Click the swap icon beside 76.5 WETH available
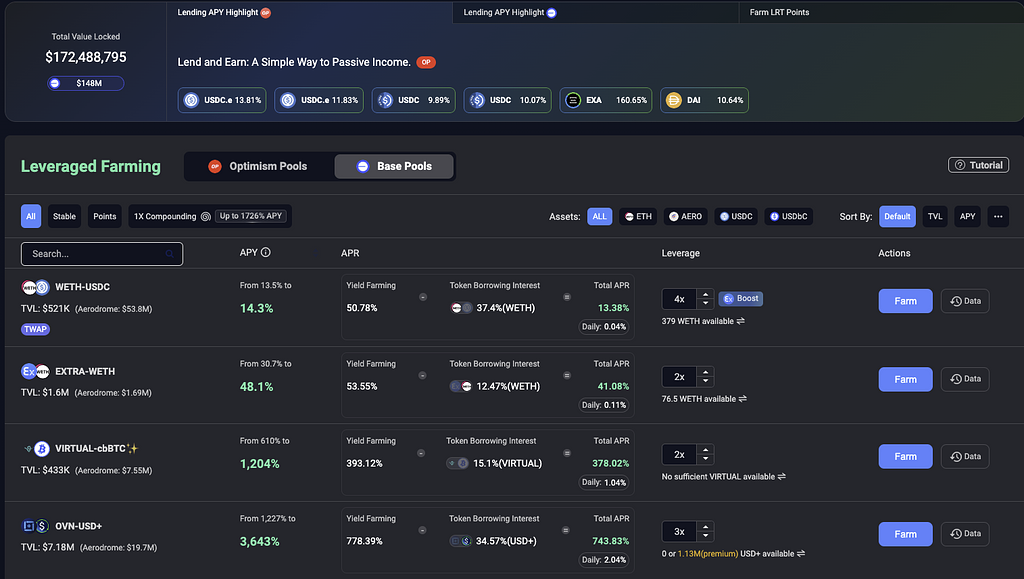1024x579 pixels. 743,399
